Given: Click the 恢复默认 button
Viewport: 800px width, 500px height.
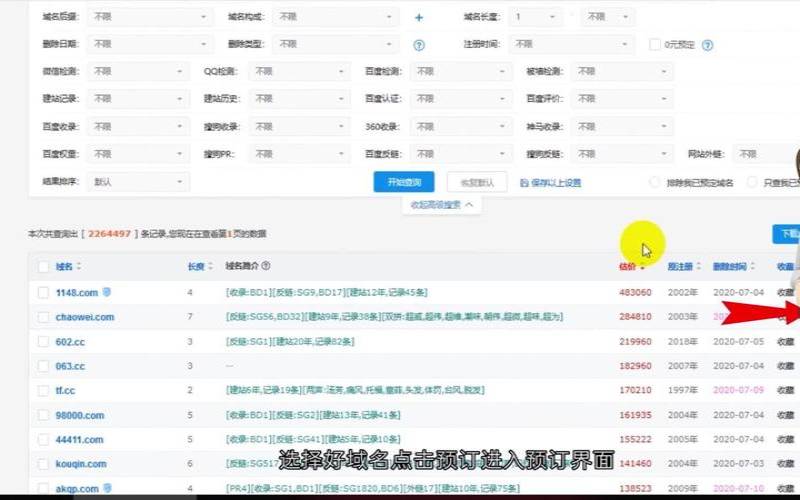Looking at the screenshot, I should pos(477,182).
